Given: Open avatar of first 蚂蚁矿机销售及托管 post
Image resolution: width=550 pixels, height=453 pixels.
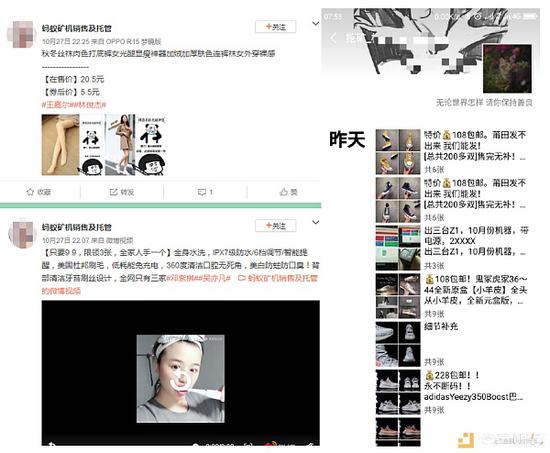Looking at the screenshot, I should coord(22,34).
